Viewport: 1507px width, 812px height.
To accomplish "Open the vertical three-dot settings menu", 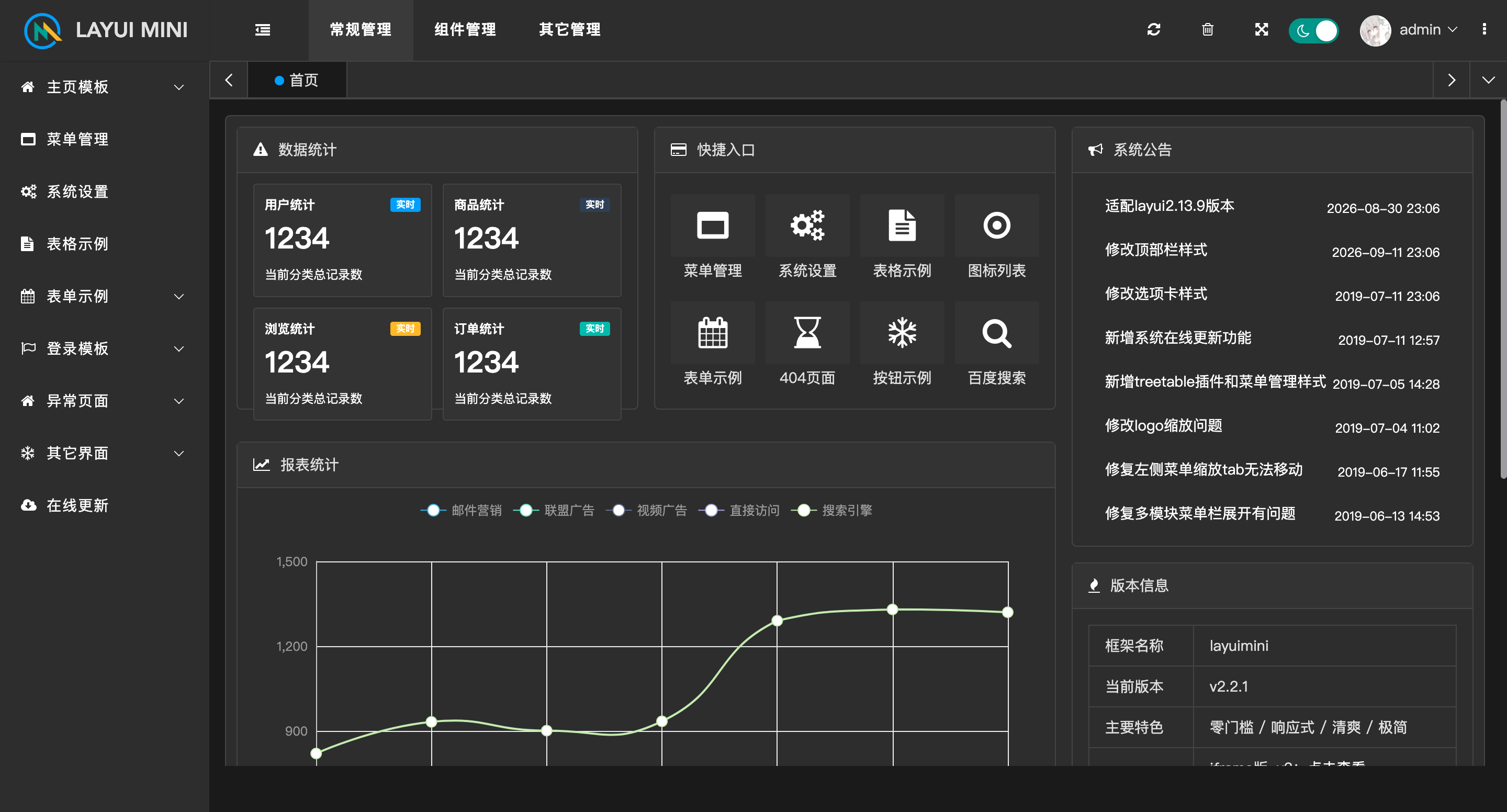I will point(1484,29).
